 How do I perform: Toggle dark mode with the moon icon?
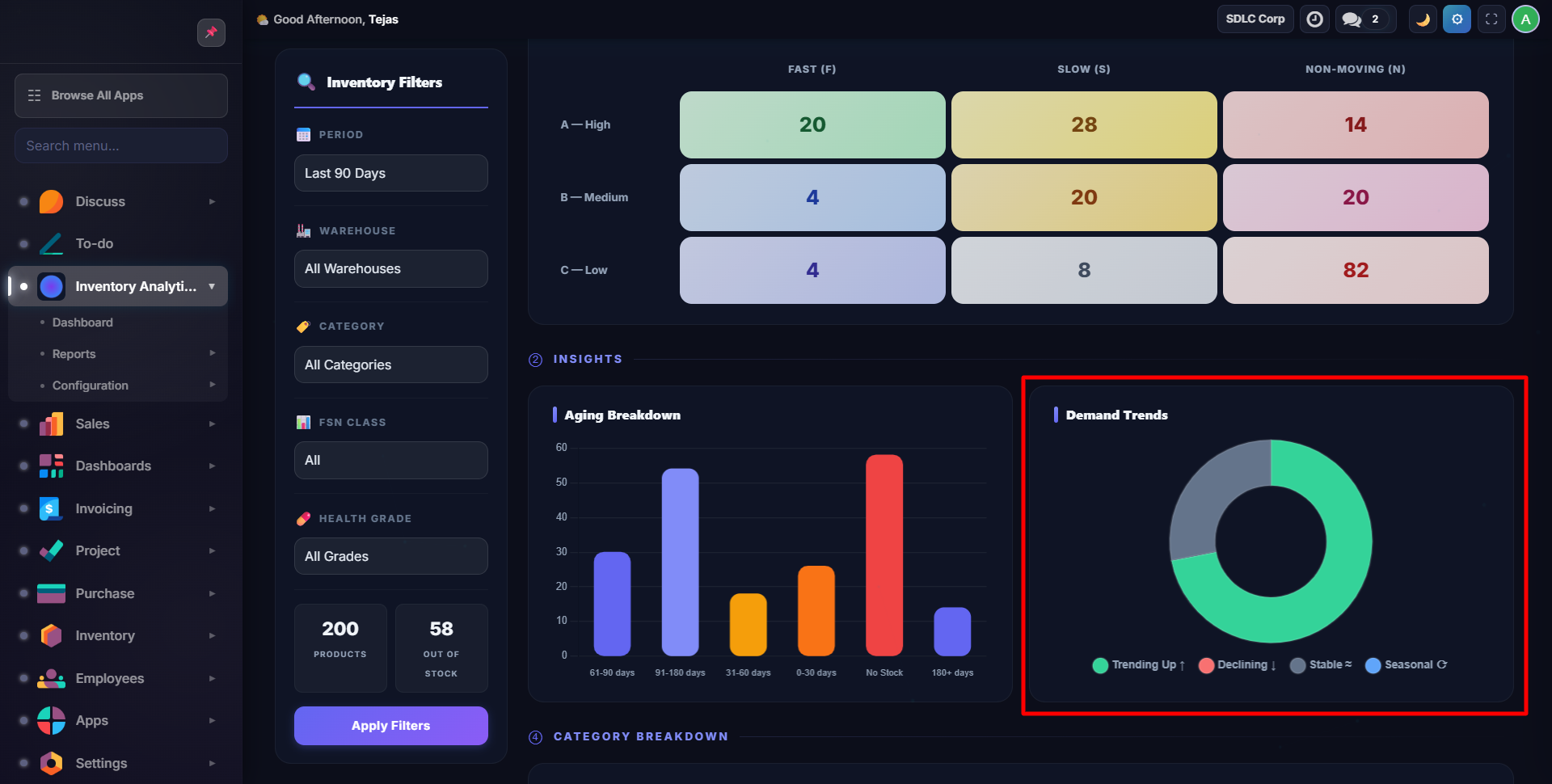(1423, 19)
